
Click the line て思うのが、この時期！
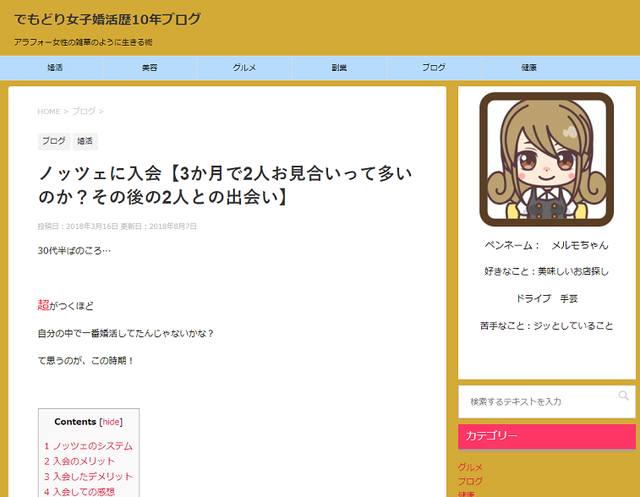[x=86, y=361]
